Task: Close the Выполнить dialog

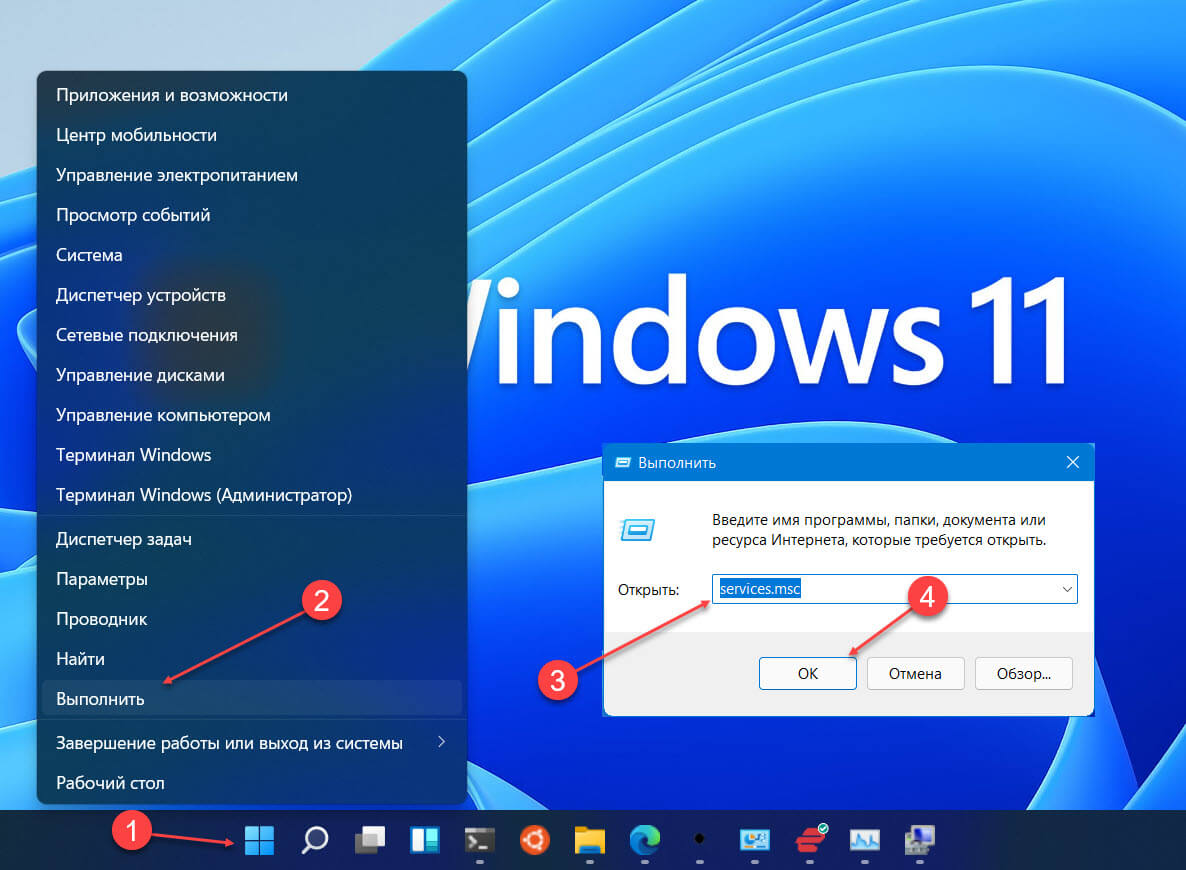Action: [x=1073, y=462]
